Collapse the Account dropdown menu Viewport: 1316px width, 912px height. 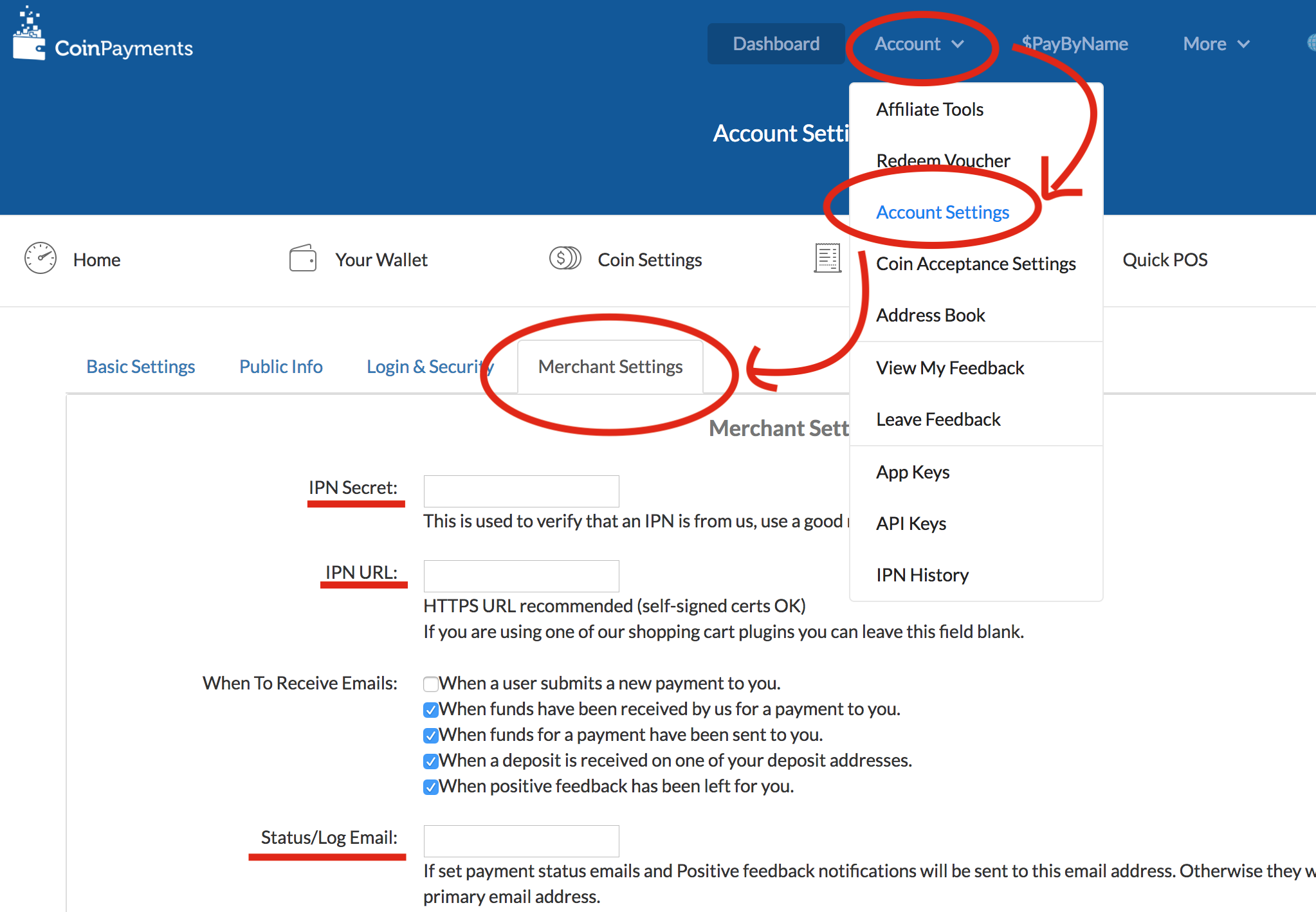coord(918,44)
